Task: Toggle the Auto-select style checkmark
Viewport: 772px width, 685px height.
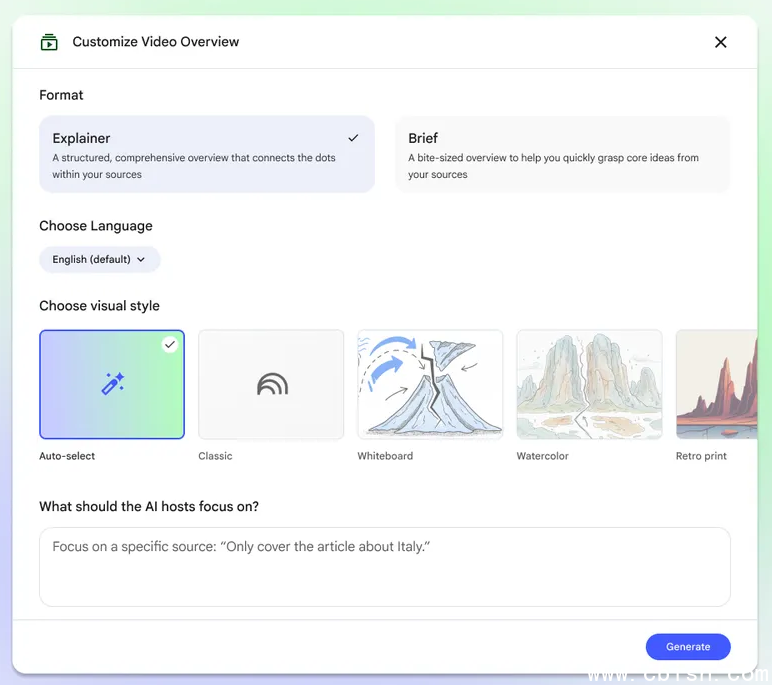Action: coord(170,345)
